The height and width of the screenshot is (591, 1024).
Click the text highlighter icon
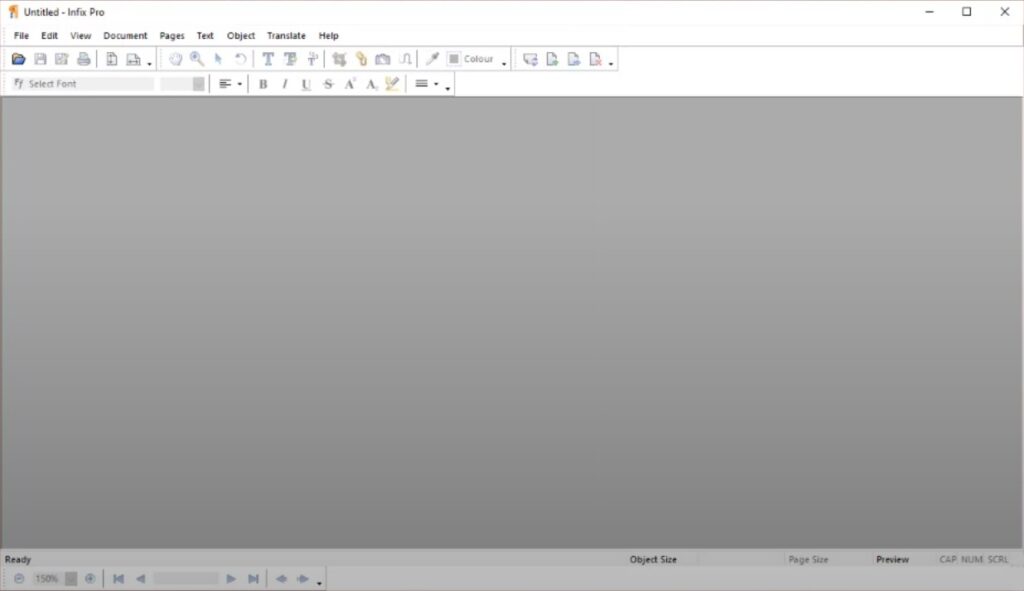pos(392,84)
